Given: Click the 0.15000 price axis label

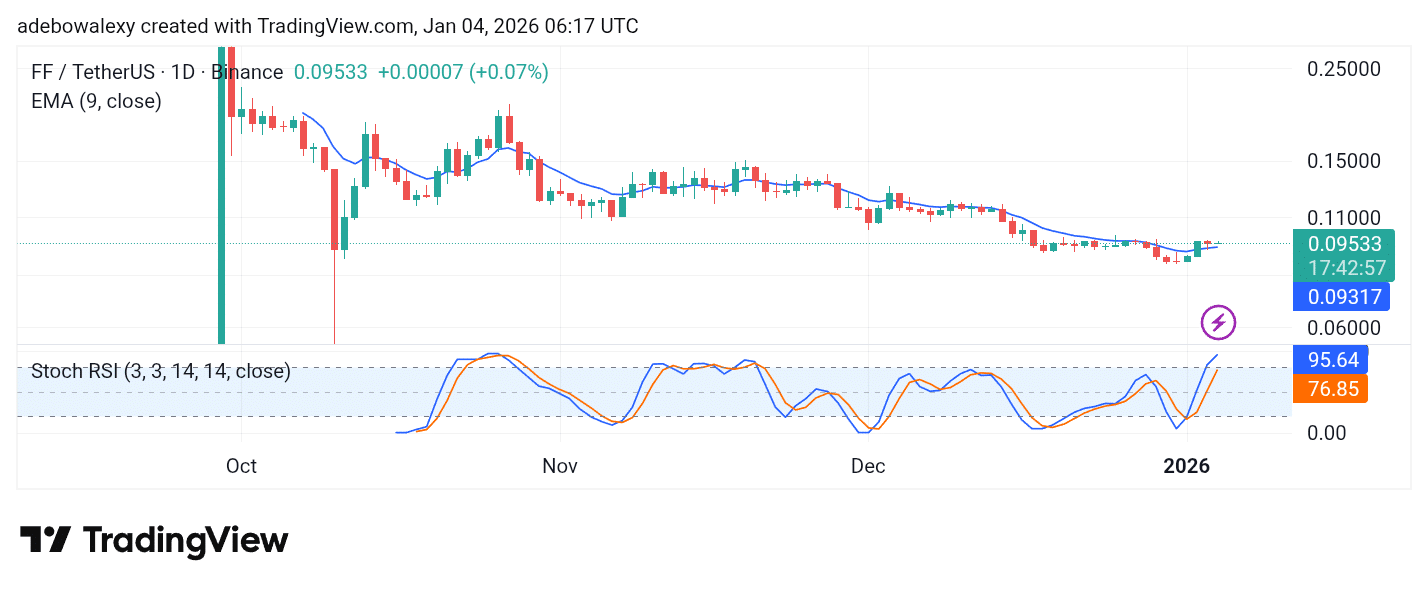Looking at the screenshot, I should (x=1344, y=161).
